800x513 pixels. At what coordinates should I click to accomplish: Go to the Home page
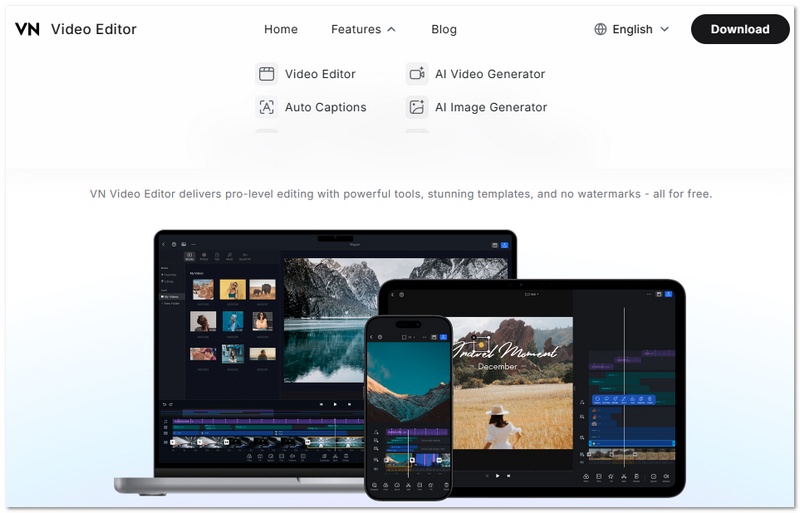tap(281, 29)
